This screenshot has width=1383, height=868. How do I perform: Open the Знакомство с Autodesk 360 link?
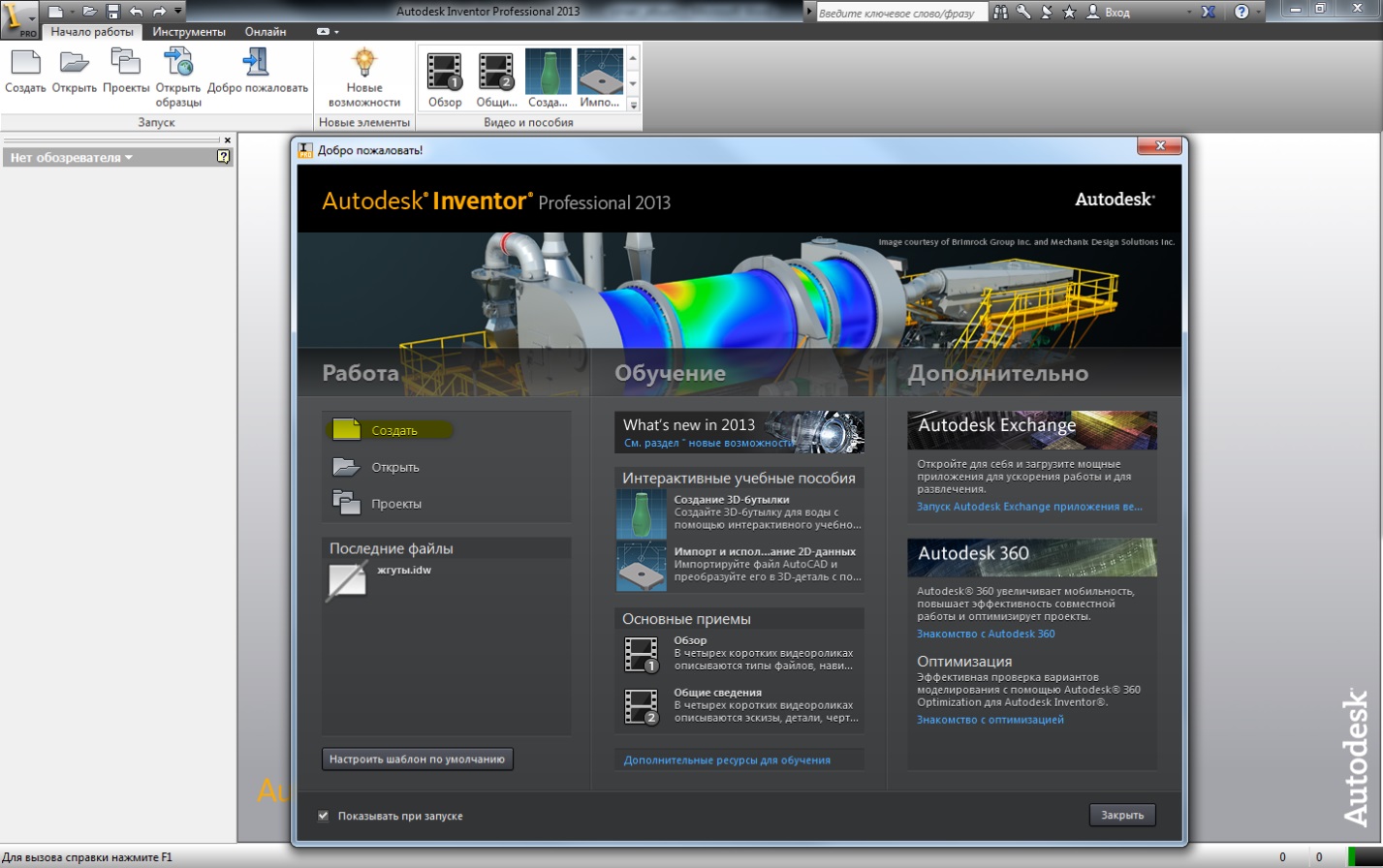986,635
